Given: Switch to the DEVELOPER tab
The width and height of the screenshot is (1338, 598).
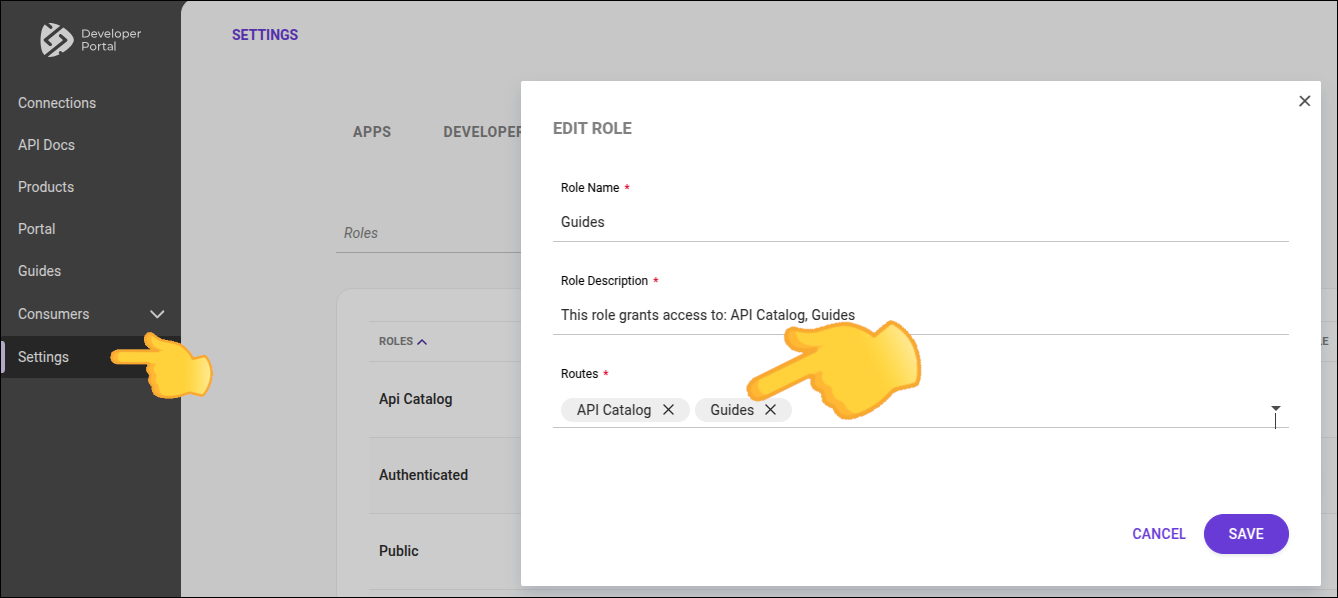Looking at the screenshot, I should [x=481, y=131].
